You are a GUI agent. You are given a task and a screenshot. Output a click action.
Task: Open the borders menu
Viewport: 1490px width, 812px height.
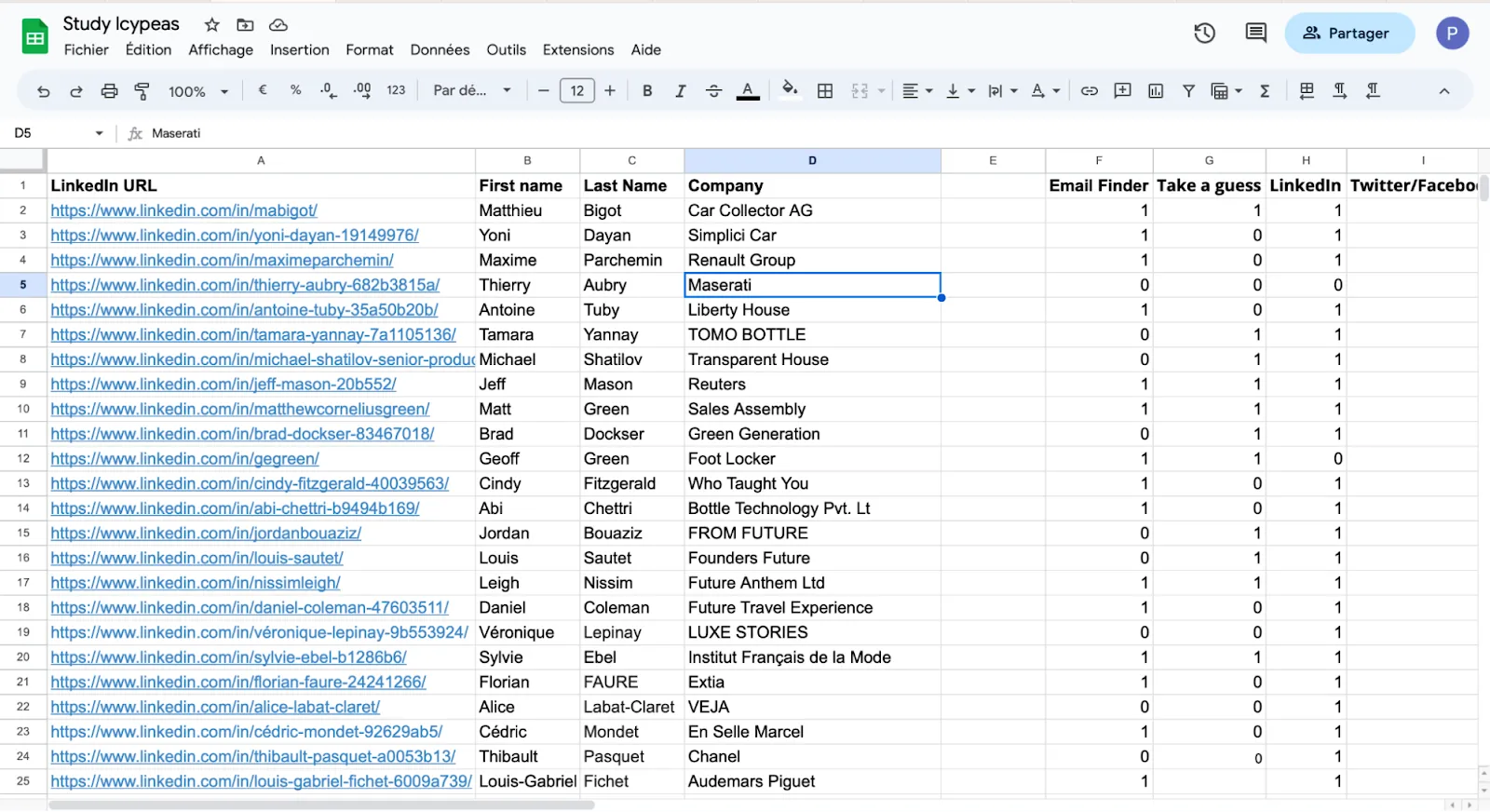pyautogui.click(x=825, y=90)
